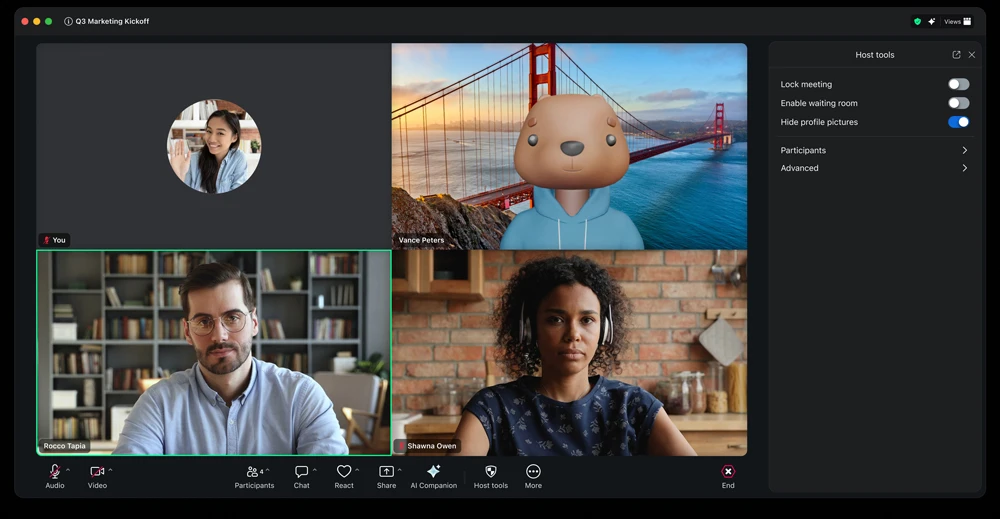Launch the AI Companion

tap(433, 472)
